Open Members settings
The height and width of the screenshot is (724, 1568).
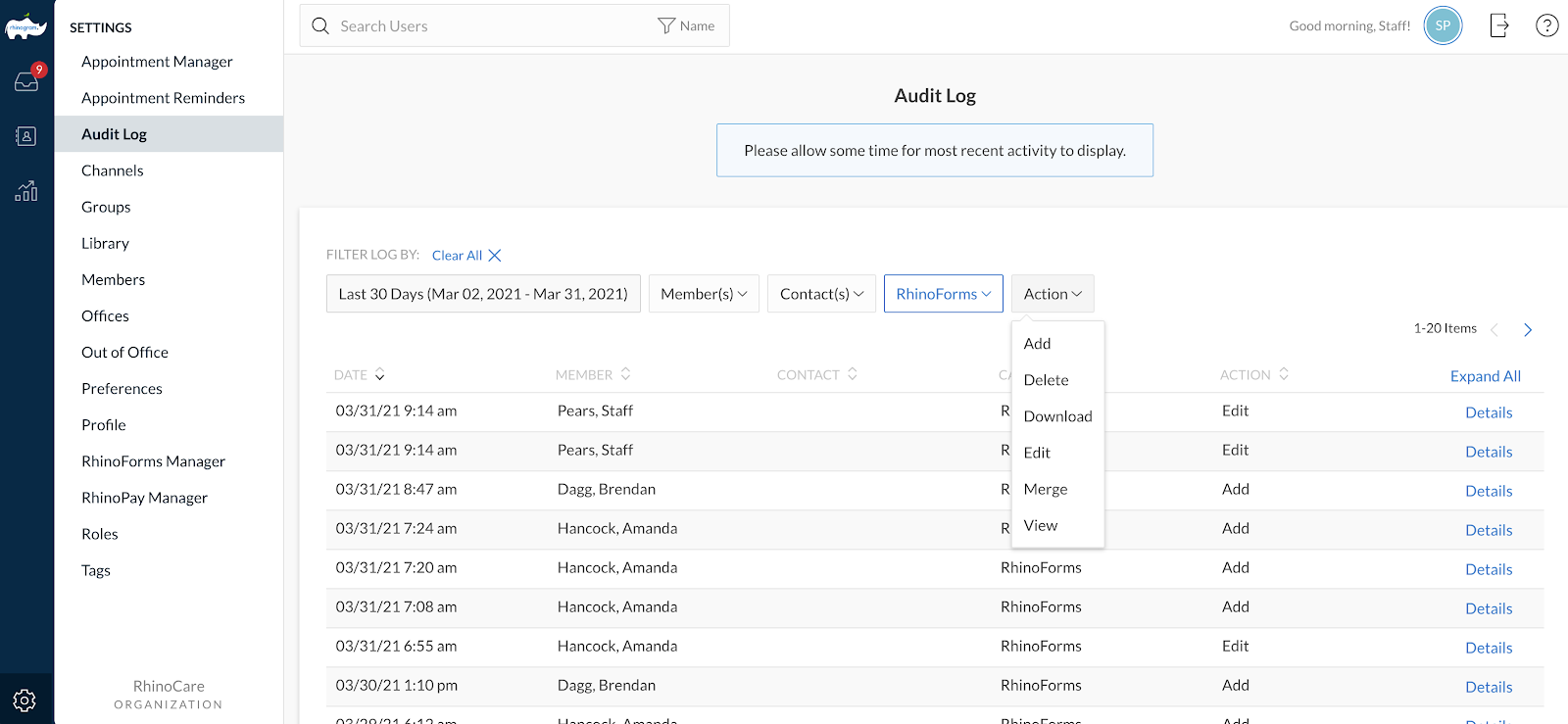tap(113, 279)
